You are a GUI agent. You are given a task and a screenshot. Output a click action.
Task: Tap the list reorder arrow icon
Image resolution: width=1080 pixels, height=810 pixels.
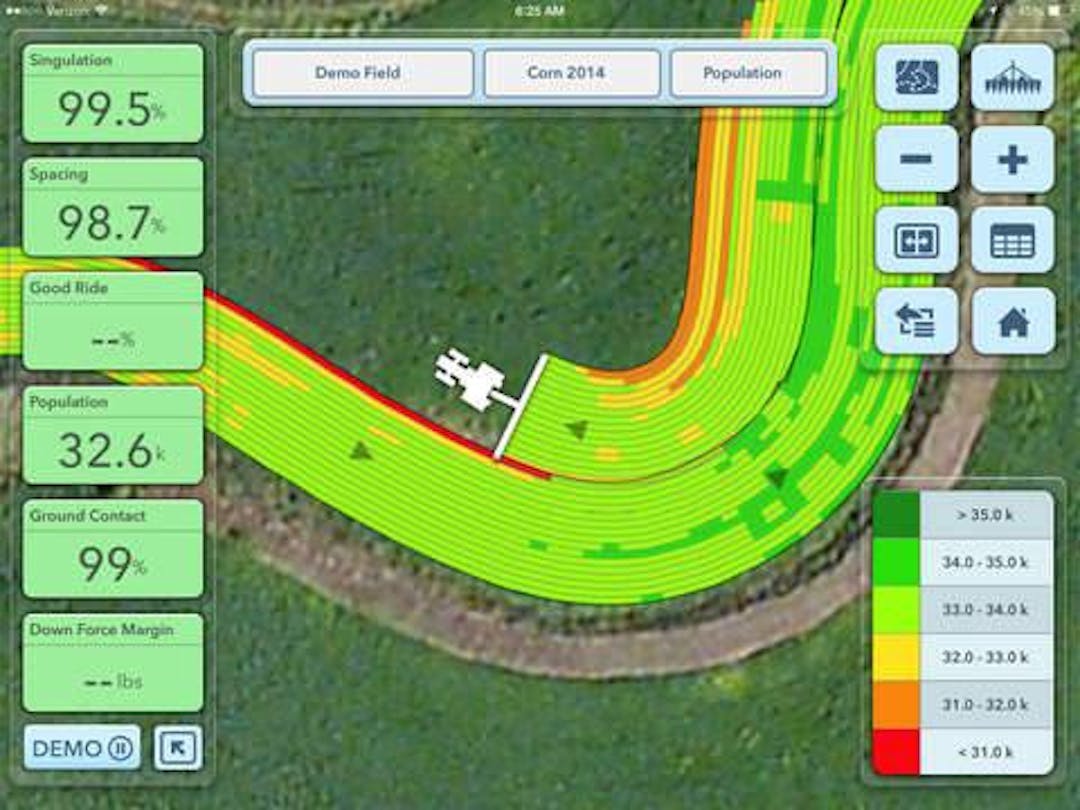(x=916, y=322)
